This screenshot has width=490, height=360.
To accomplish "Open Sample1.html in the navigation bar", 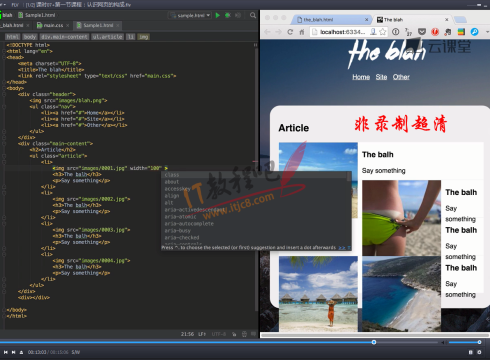I will pos(37,15).
